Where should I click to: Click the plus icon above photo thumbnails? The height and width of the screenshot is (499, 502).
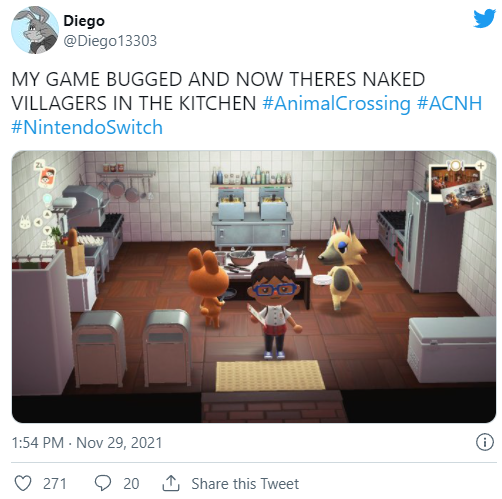coord(480,165)
